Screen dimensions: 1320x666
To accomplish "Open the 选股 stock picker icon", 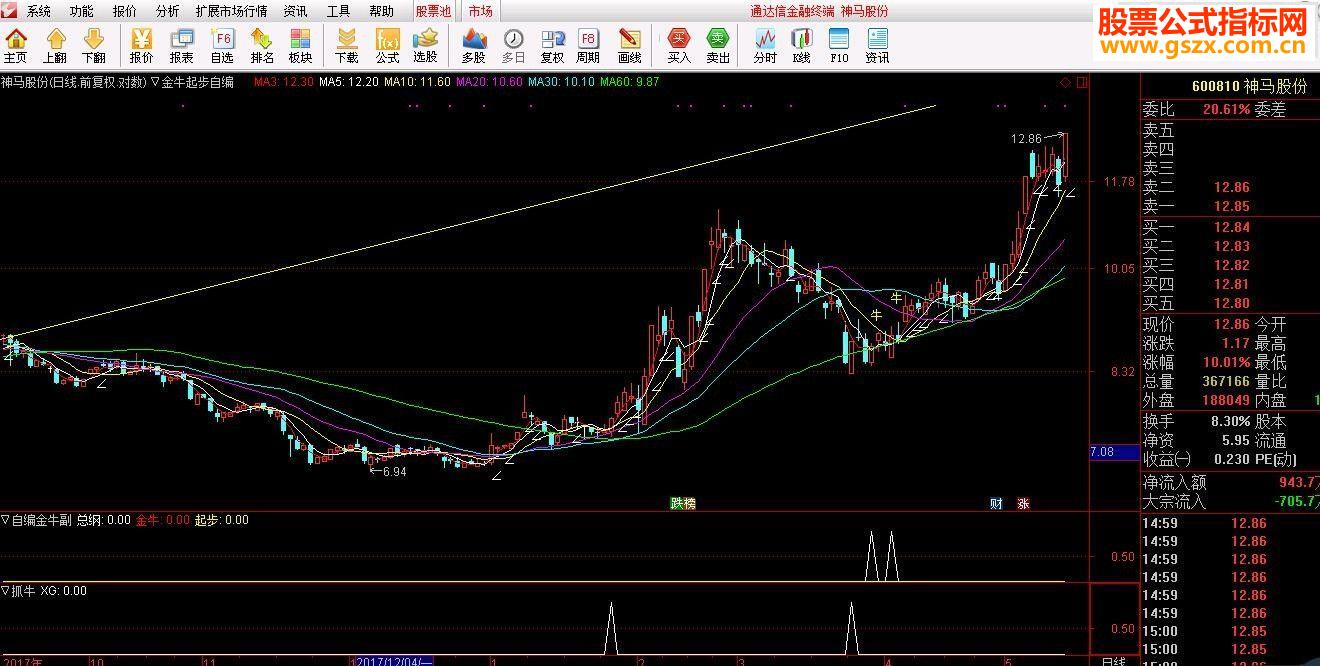I will 426,46.
